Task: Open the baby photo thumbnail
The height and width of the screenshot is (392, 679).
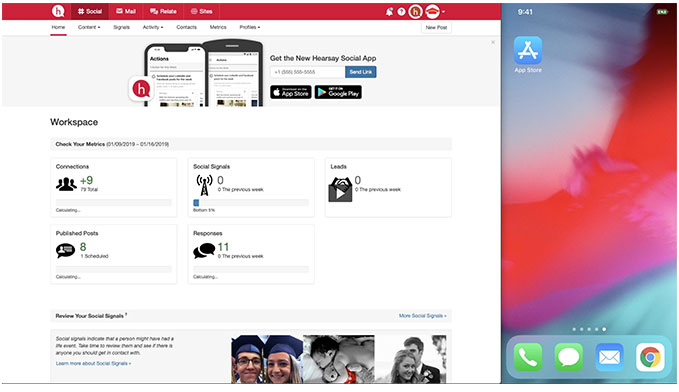Action: pyautogui.click(x=339, y=359)
